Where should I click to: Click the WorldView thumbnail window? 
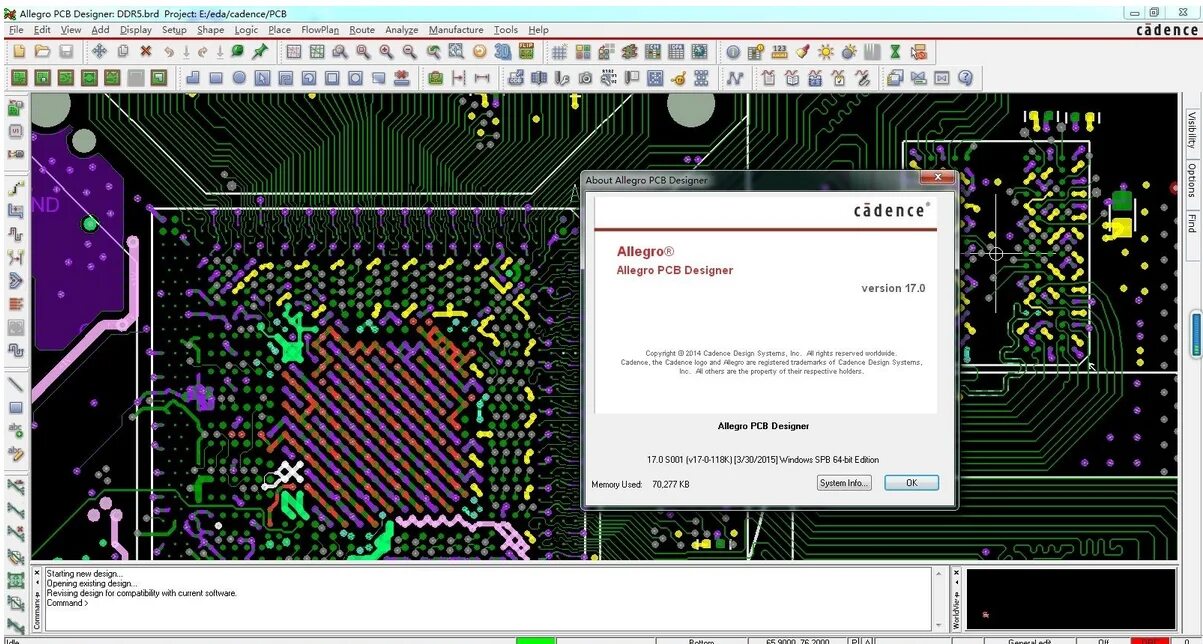point(1071,599)
